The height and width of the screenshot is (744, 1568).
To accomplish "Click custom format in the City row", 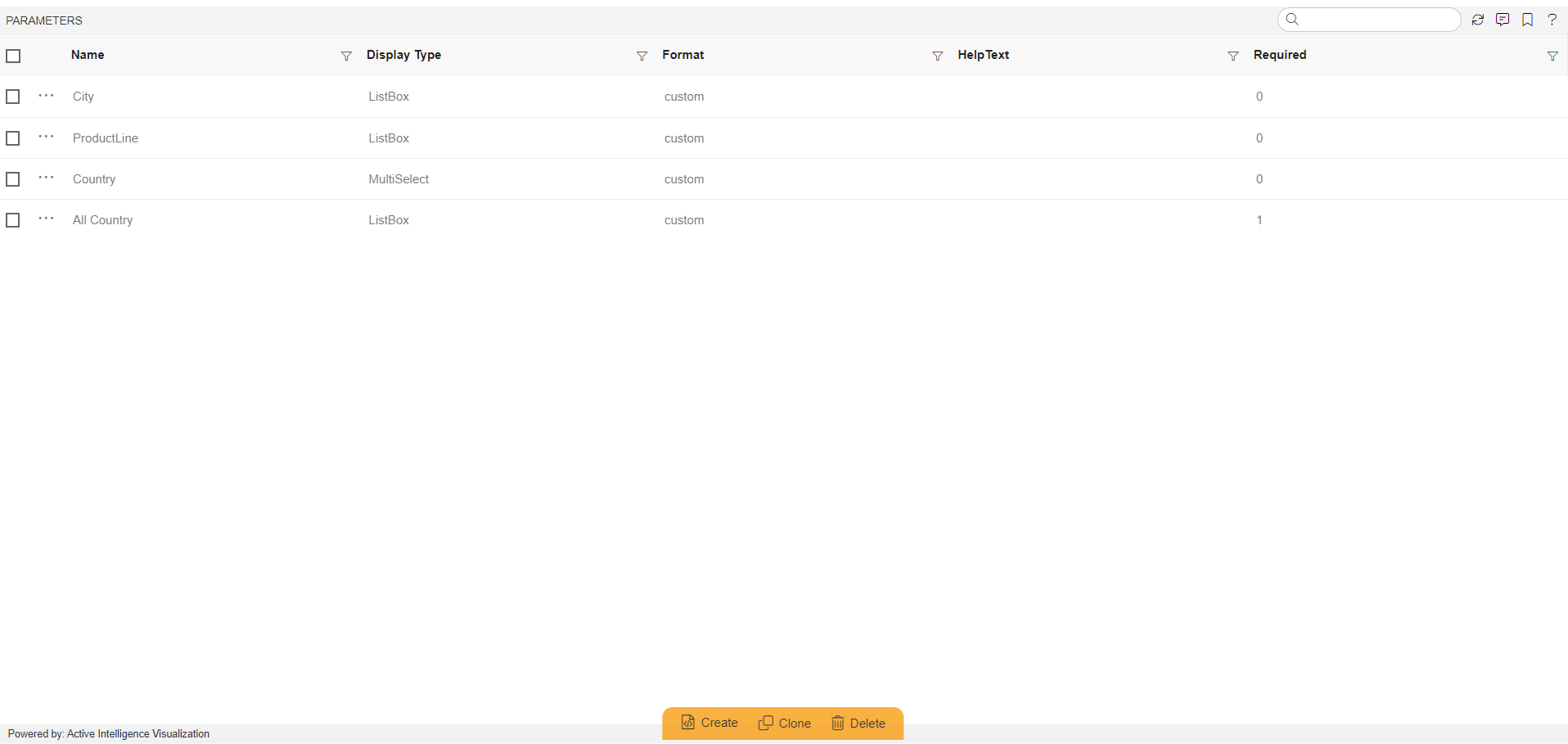I will click(684, 97).
